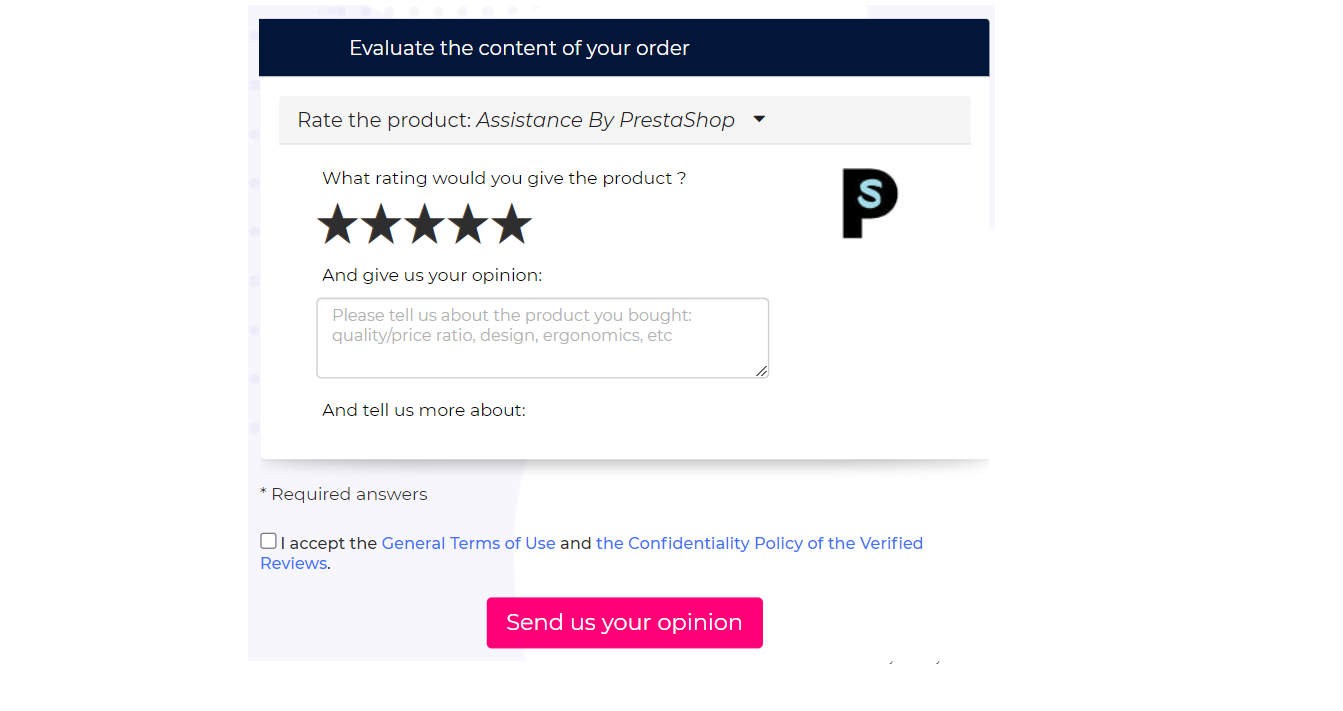Grab the opinion textarea resize handle
The width and height of the screenshot is (1343, 711).
[762, 371]
